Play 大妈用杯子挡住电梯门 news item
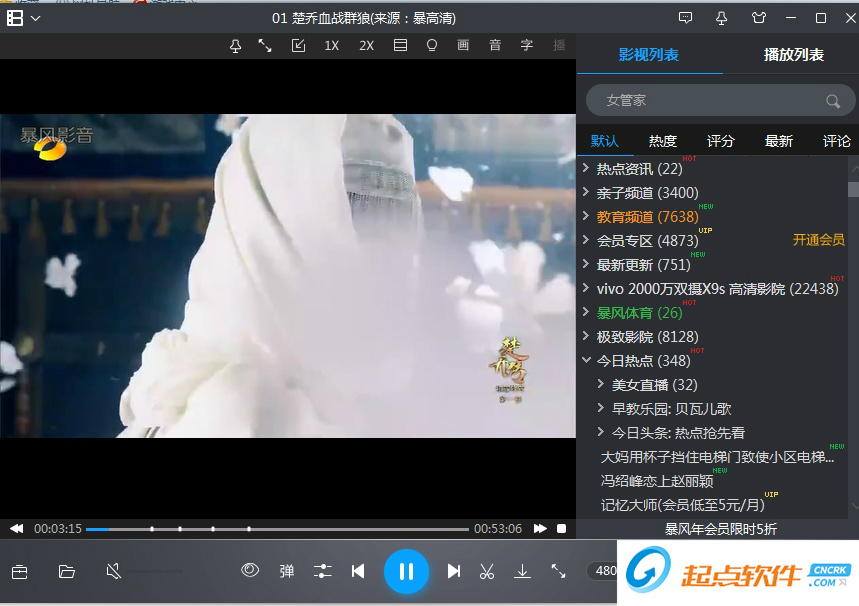The height and width of the screenshot is (606, 859). [717, 457]
